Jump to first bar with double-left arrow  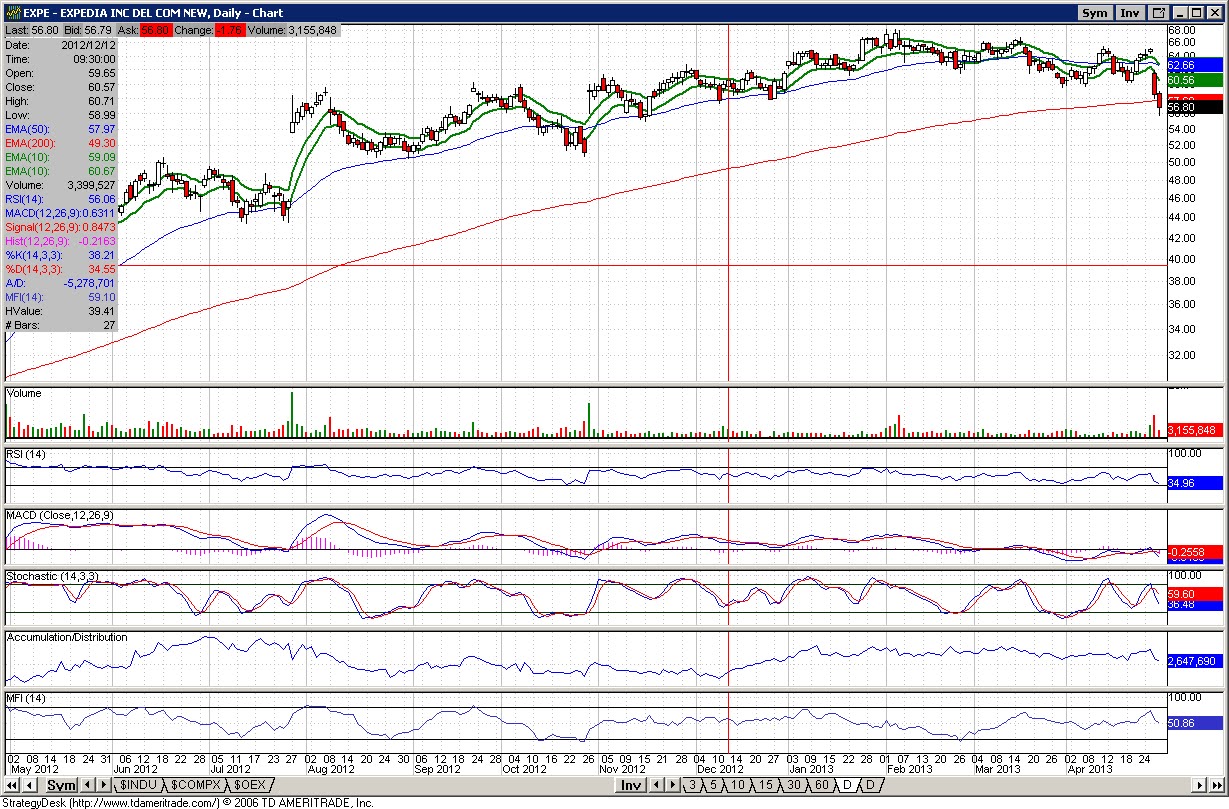coord(12,785)
